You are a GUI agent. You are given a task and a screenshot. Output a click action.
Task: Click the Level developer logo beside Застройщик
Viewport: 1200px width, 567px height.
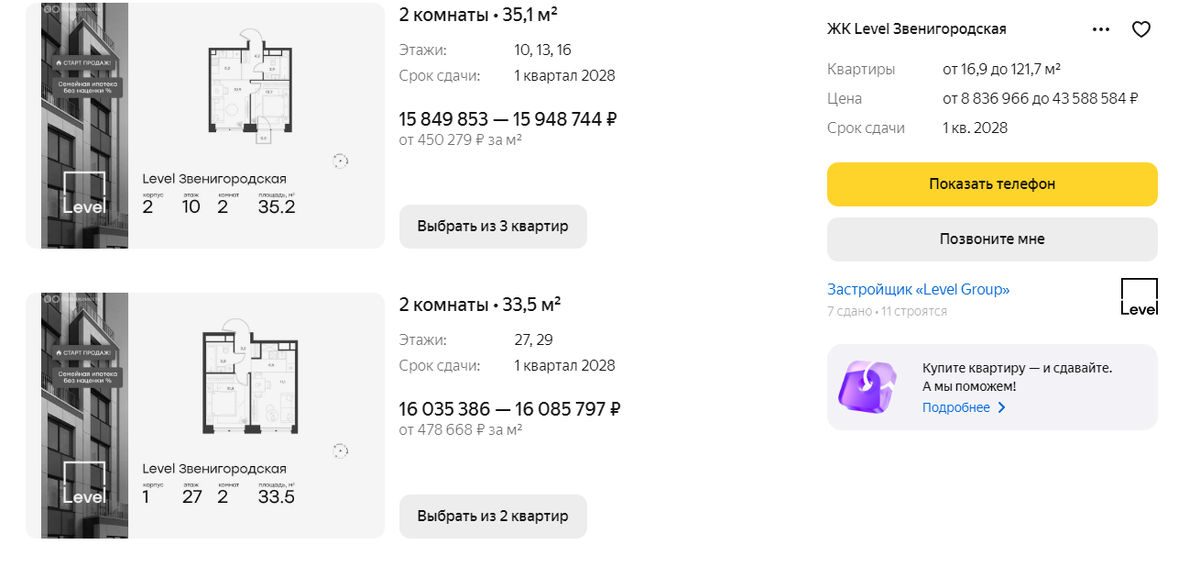(1139, 297)
